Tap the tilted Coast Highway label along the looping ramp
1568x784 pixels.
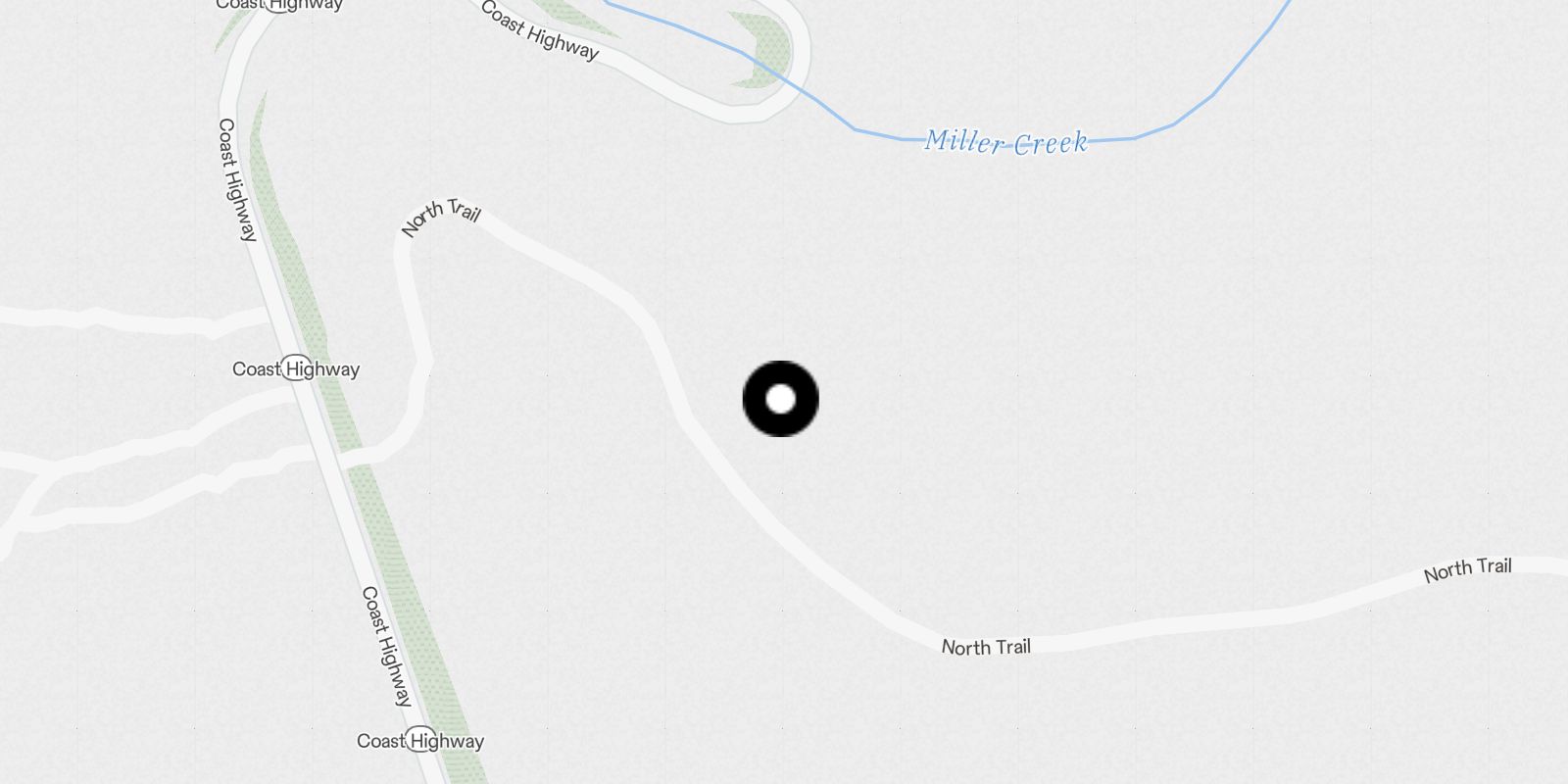[539, 30]
